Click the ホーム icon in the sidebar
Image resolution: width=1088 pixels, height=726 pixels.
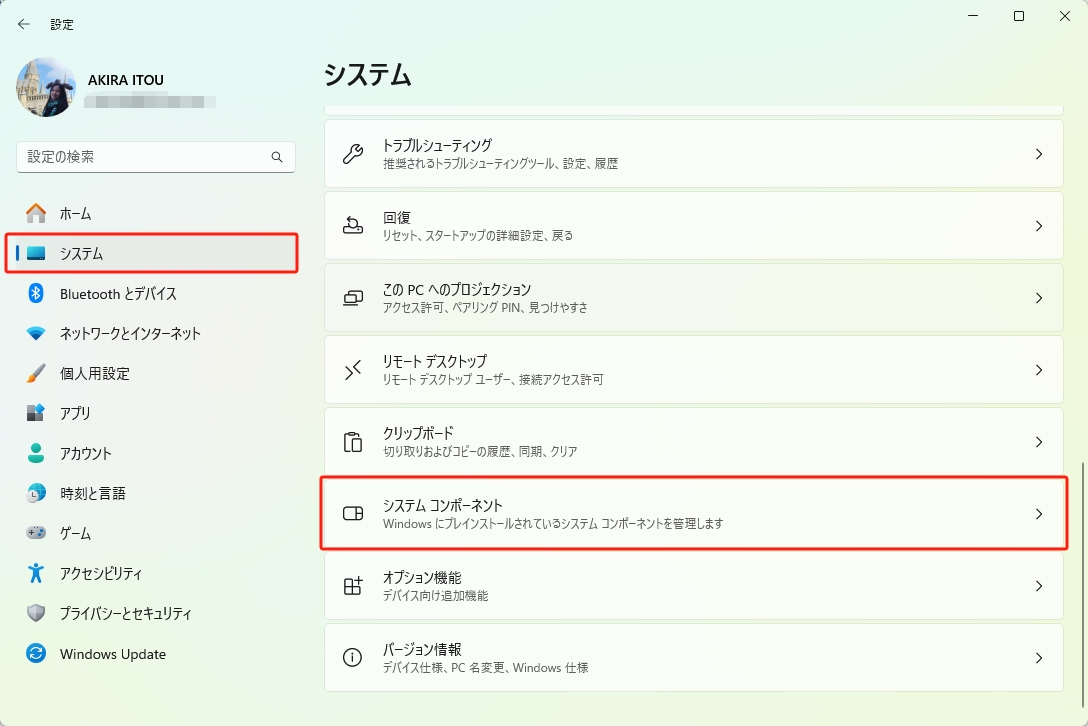pos(32,213)
